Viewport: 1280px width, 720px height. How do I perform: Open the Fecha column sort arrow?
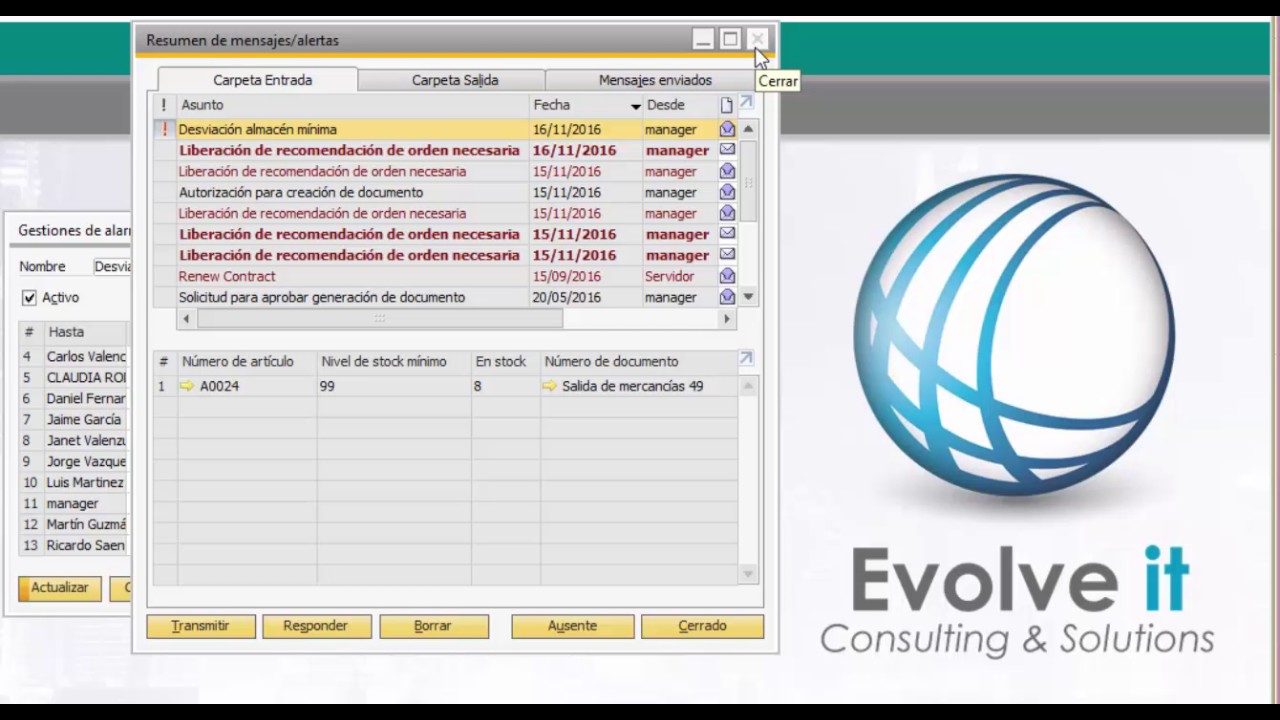(x=635, y=106)
